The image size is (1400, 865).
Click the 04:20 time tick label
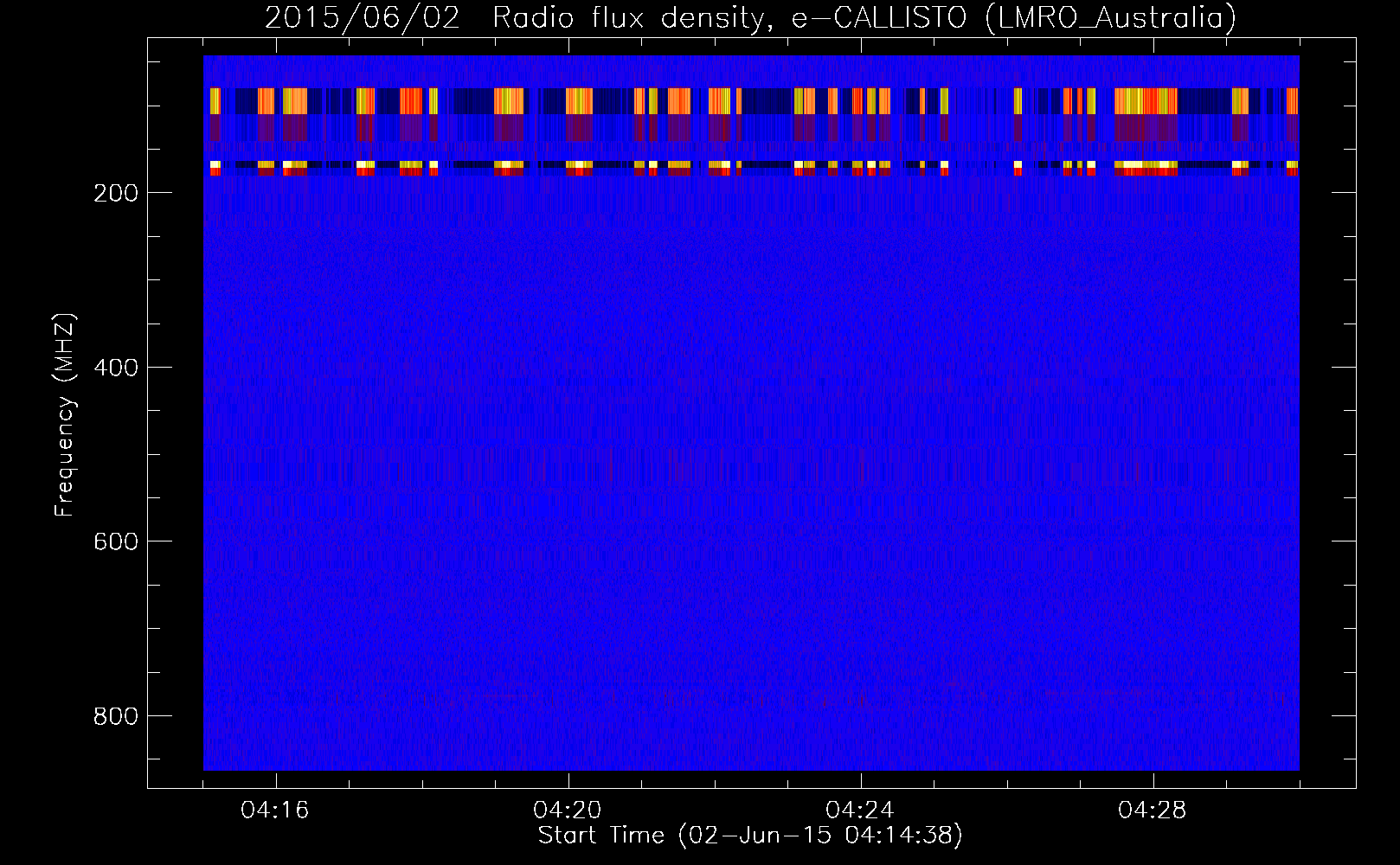[568, 811]
